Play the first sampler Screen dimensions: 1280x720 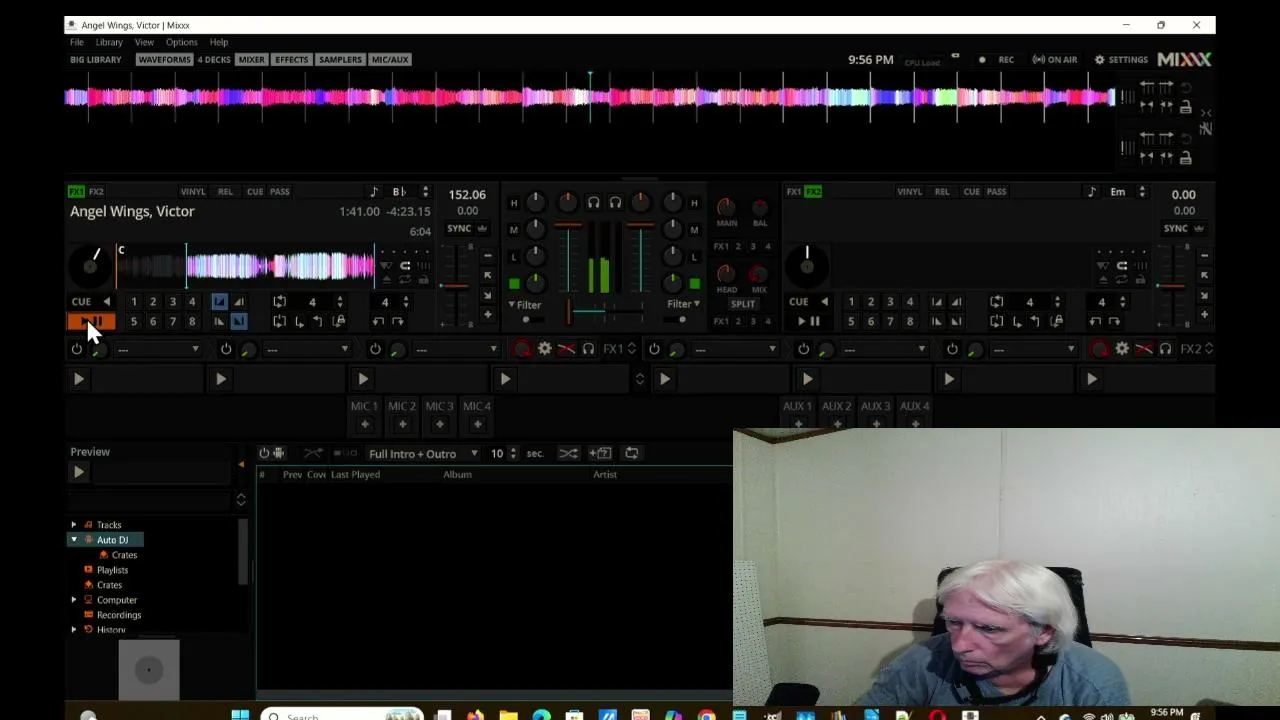(78, 379)
